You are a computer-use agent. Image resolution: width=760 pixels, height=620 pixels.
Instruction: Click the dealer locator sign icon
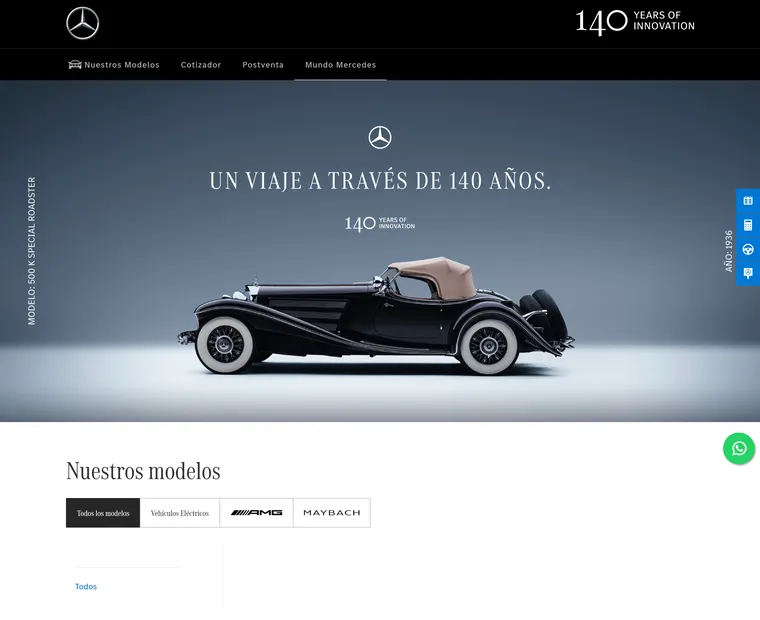pos(748,273)
